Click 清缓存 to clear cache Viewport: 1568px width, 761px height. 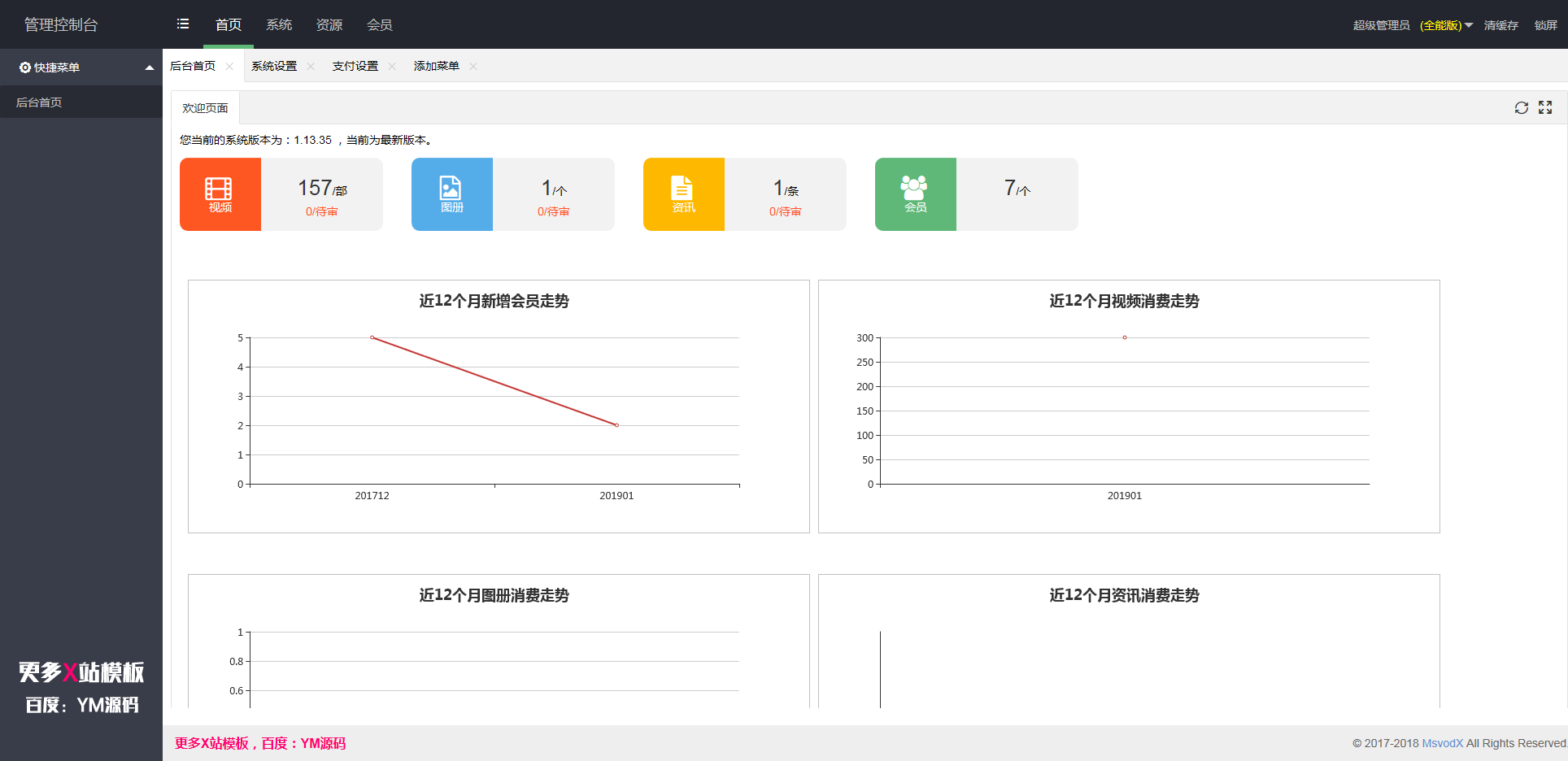point(1500,25)
